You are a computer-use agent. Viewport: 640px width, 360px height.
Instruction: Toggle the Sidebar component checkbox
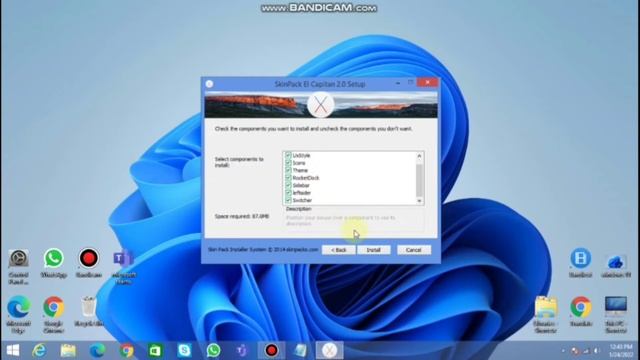click(x=288, y=185)
